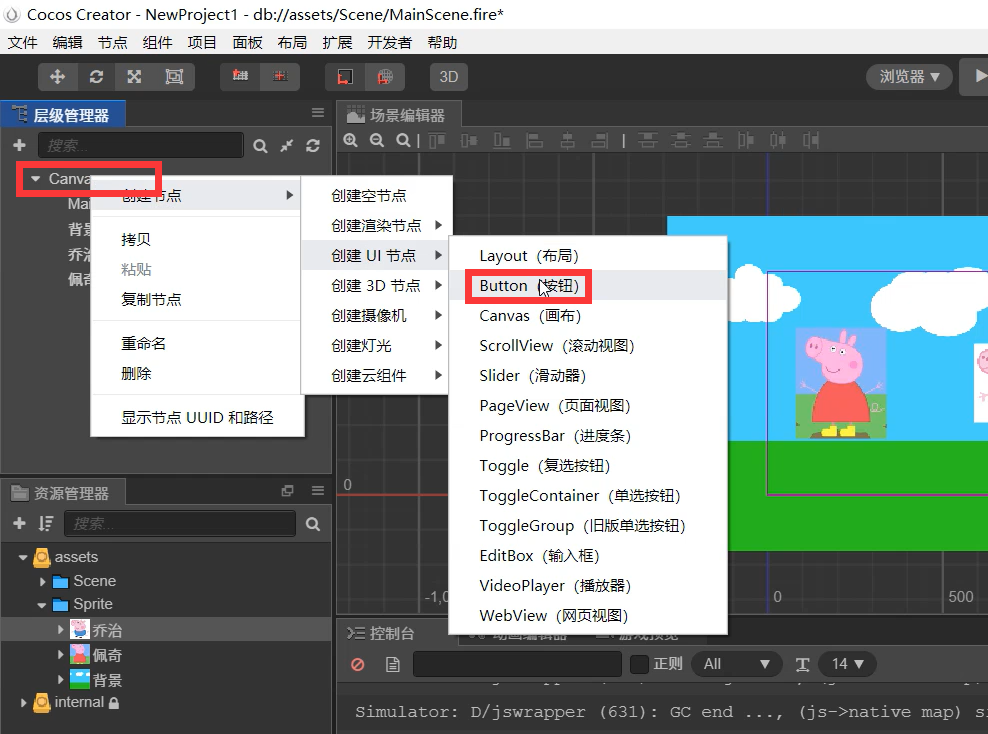Click the sort assets icon
The width and height of the screenshot is (988, 734).
[x=45, y=524]
